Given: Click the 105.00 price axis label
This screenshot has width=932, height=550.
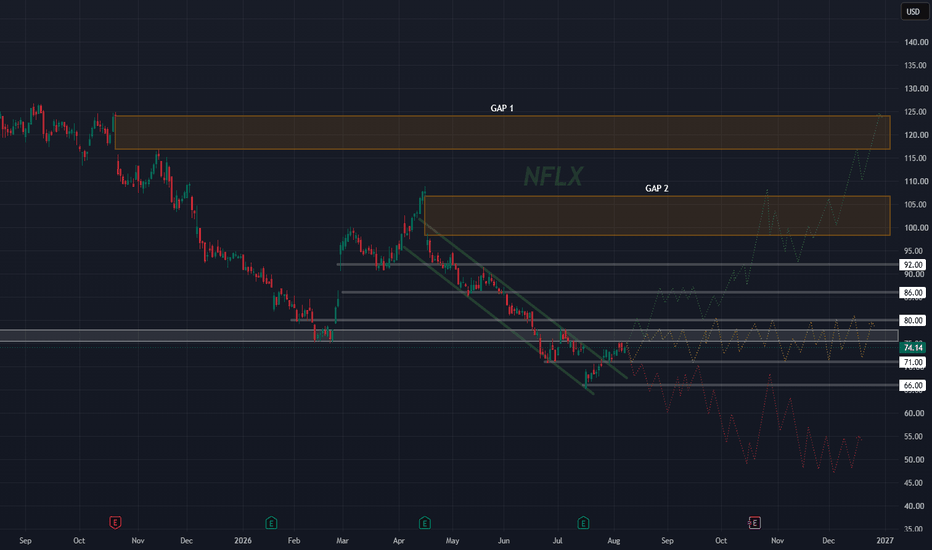Looking at the screenshot, I should tap(916, 205).
